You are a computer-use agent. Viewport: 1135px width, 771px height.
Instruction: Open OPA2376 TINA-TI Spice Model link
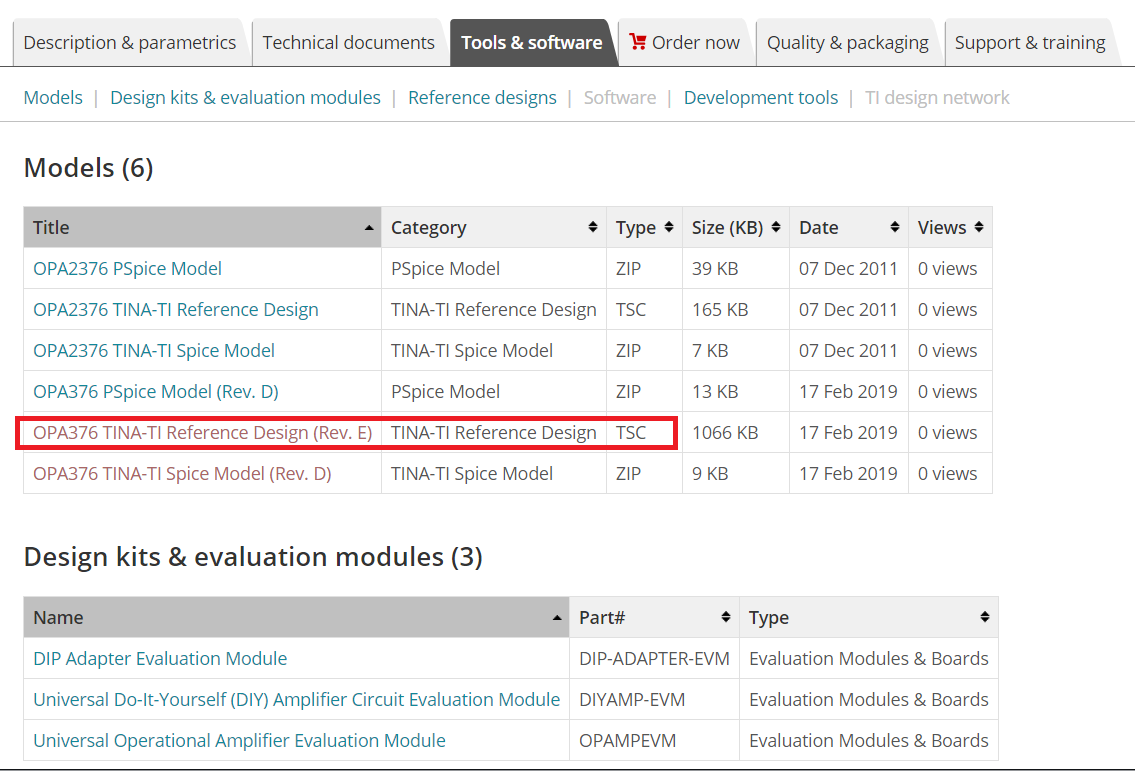154,350
